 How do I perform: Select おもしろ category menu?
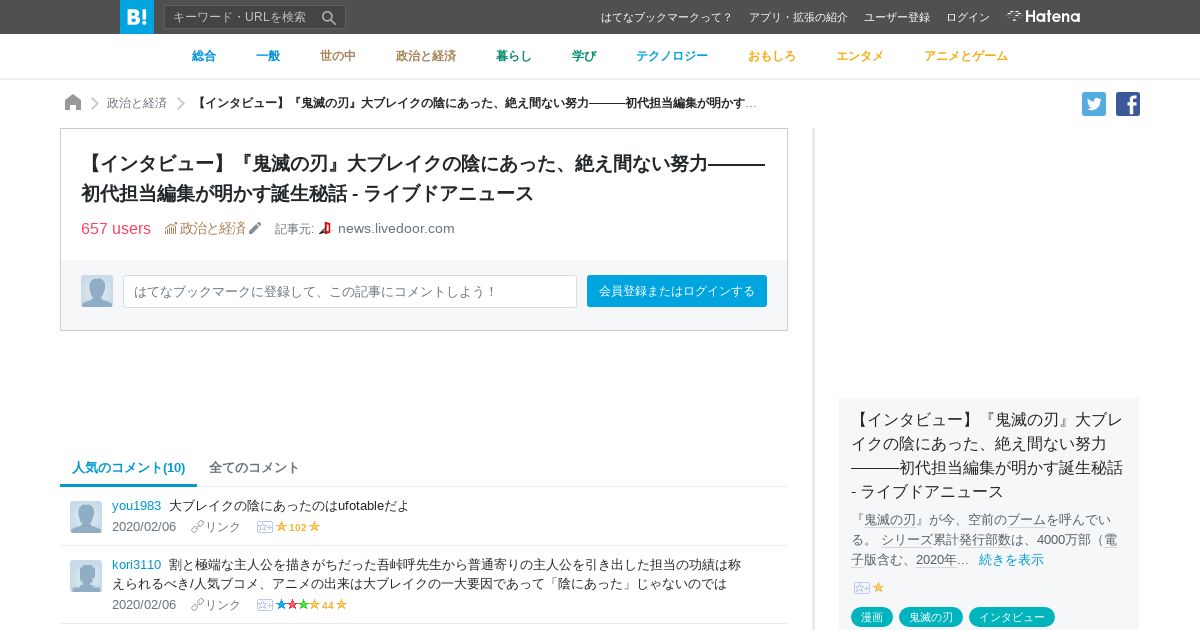click(x=772, y=56)
